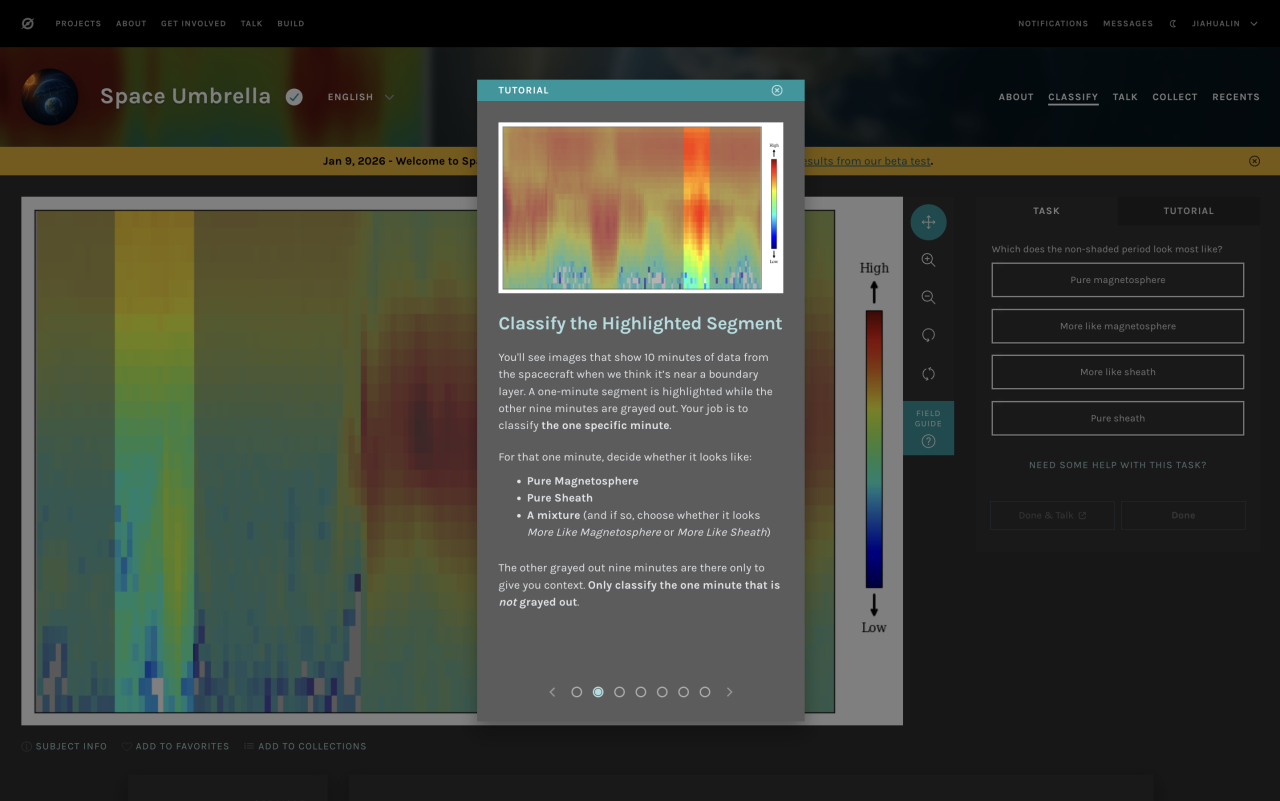This screenshot has height=801, width=1280.
Task: Open the Space Umbrella project title
Action: point(185,96)
